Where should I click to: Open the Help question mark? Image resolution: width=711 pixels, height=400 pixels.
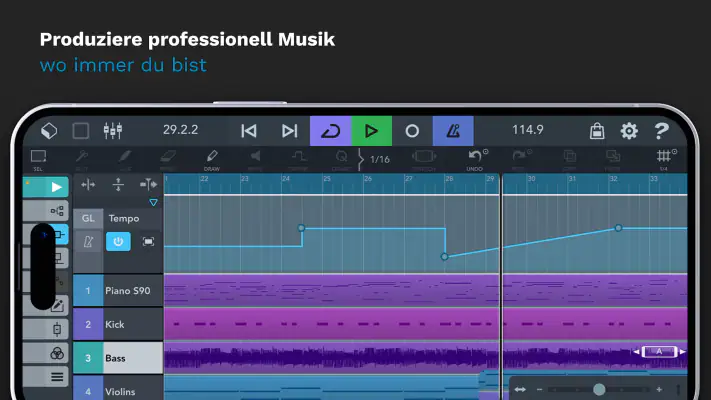click(x=662, y=131)
